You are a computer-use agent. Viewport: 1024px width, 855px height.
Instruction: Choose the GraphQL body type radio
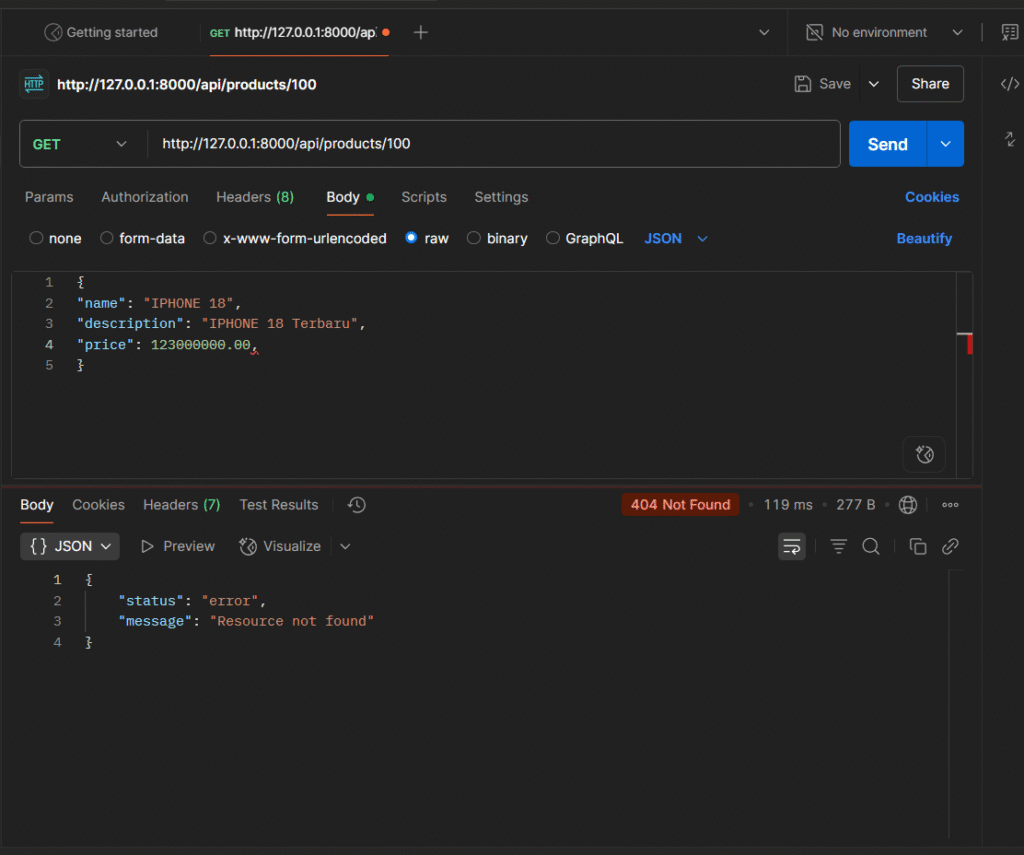click(552, 238)
